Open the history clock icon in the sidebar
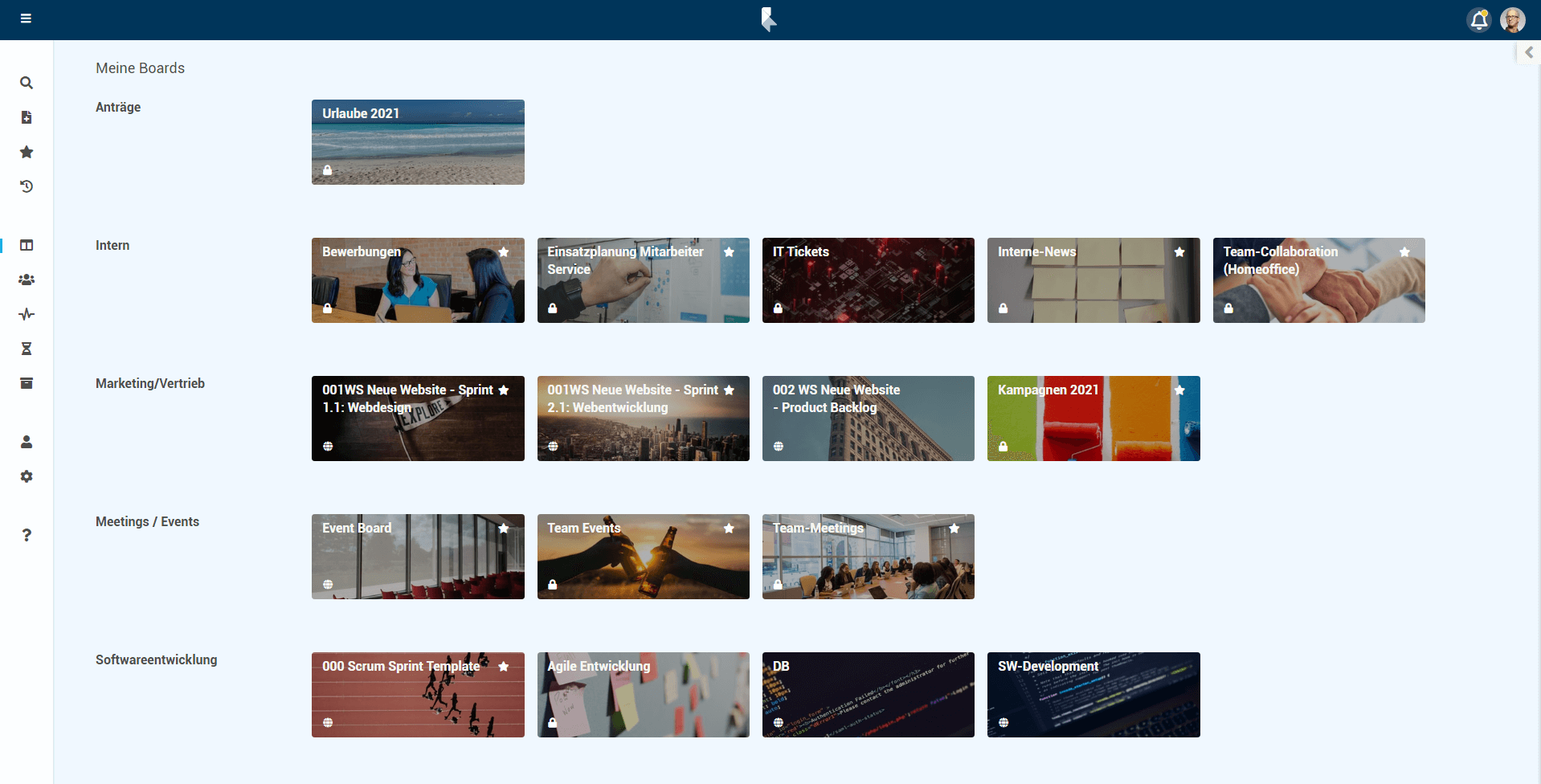 tap(27, 186)
